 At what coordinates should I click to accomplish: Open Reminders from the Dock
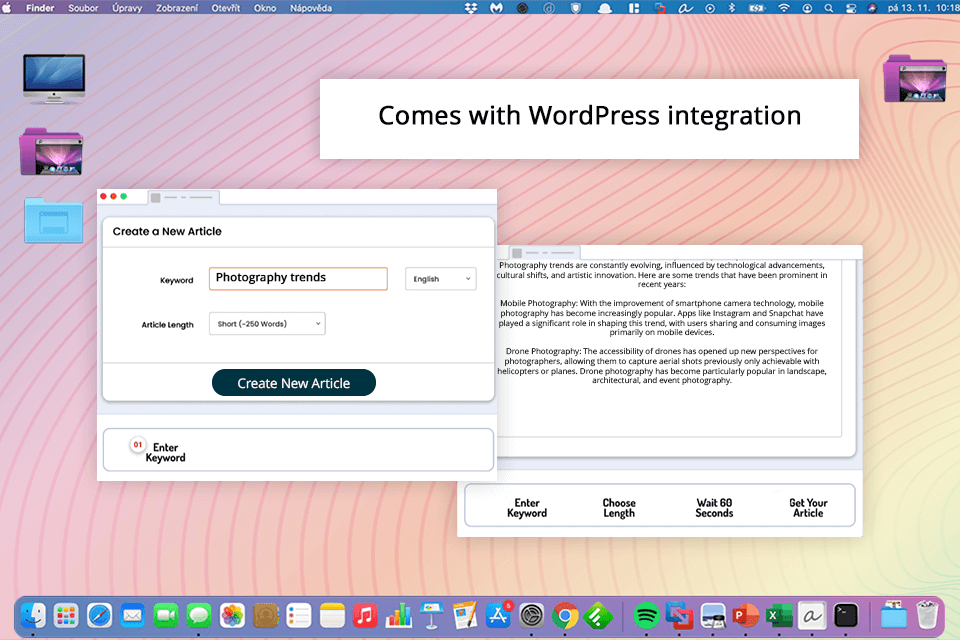pyautogui.click(x=299, y=616)
